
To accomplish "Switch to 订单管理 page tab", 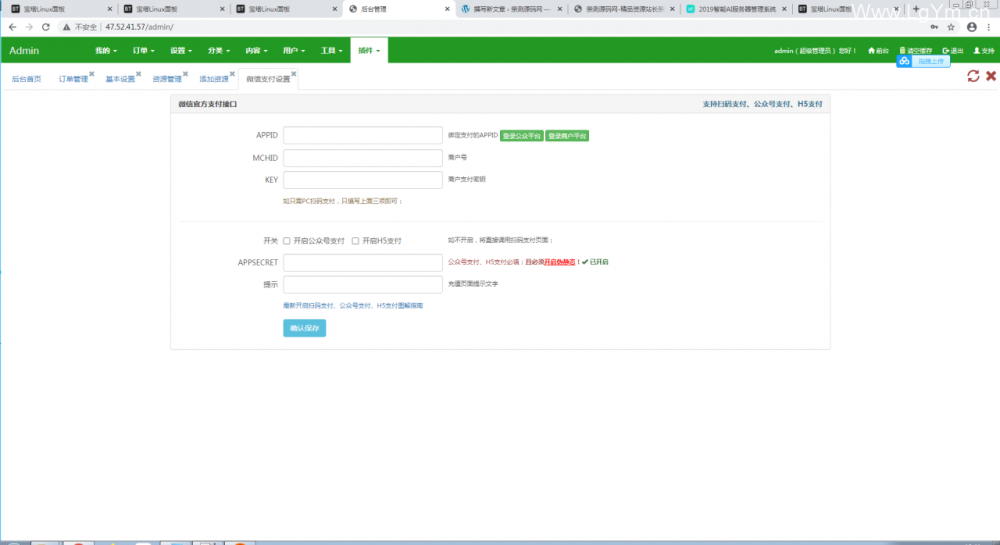I will pos(73,79).
